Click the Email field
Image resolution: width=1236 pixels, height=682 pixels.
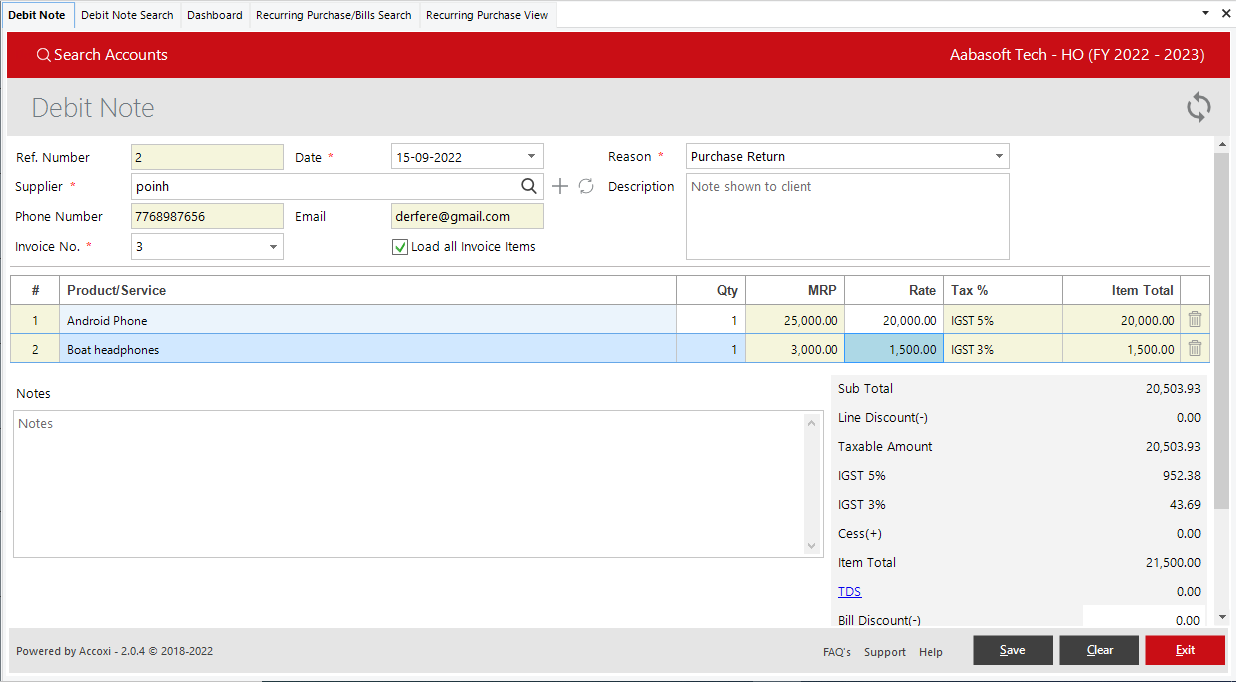tap(467, 216)
